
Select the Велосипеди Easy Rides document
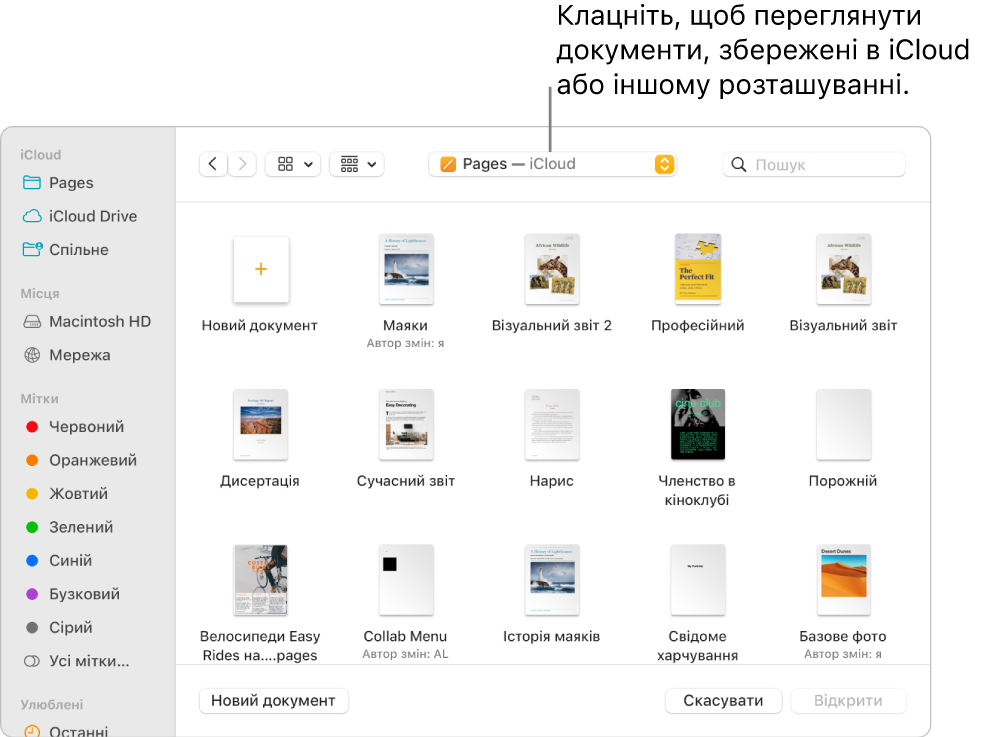click(x=261, y=580)
